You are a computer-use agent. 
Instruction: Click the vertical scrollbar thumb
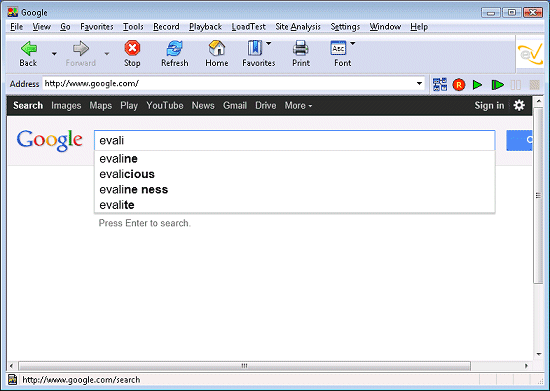click(x=538, y=195)
